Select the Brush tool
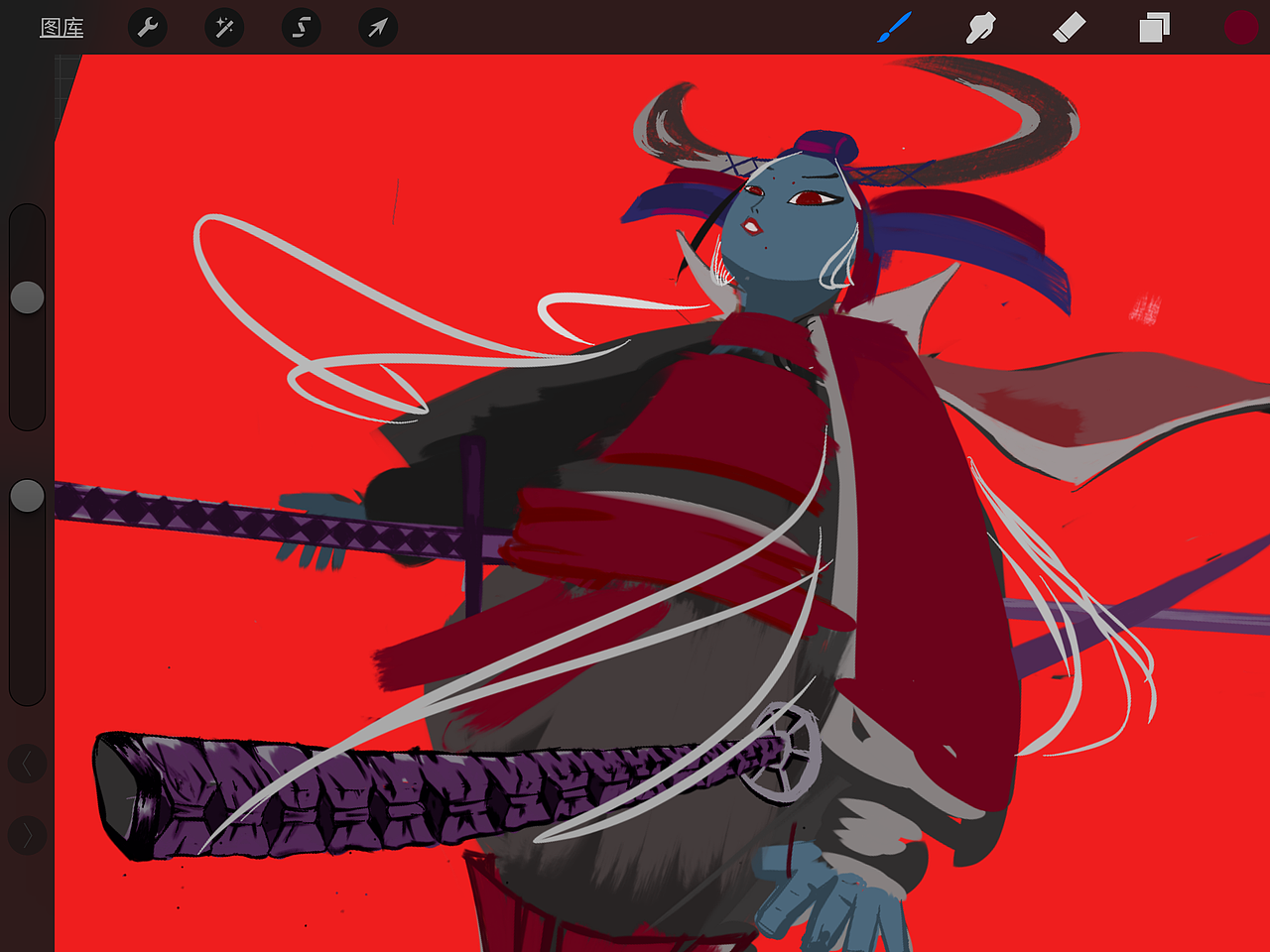Screen dimensions: 1270x952 pyautogui.click(x=894, y=27)
